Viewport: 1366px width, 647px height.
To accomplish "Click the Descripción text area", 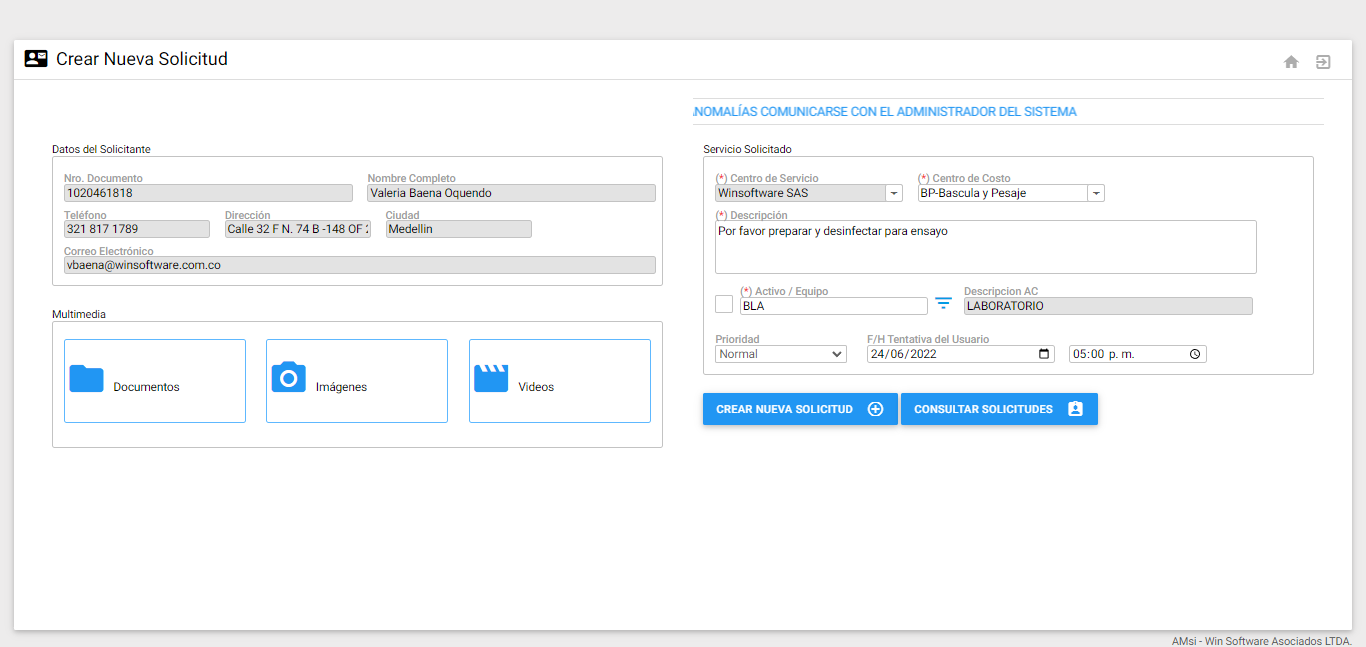I will pos(986,247).
